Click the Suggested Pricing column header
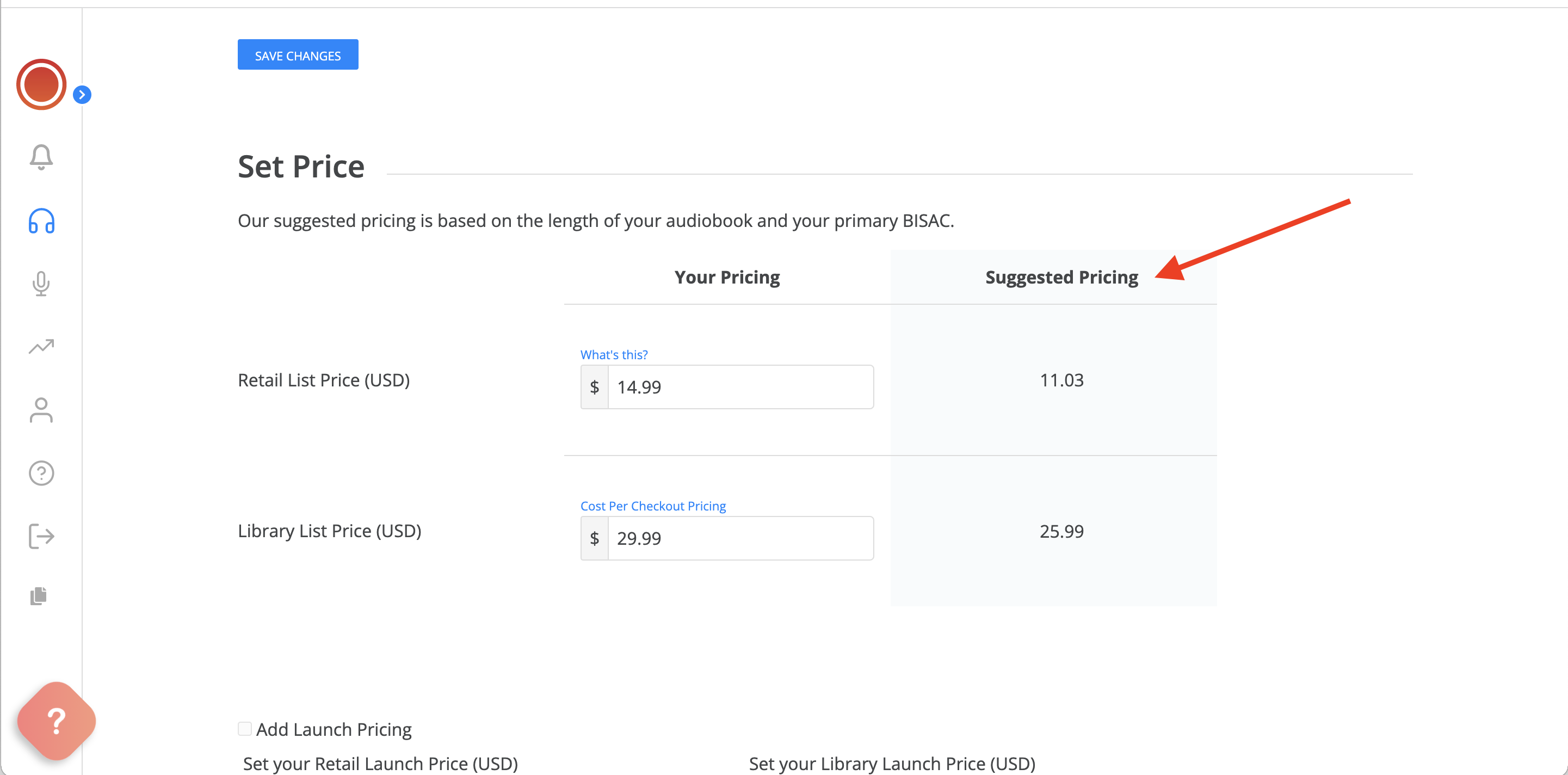Image resolution: width=1568 pixels, height=775 pixels. tap(1061, 278)
